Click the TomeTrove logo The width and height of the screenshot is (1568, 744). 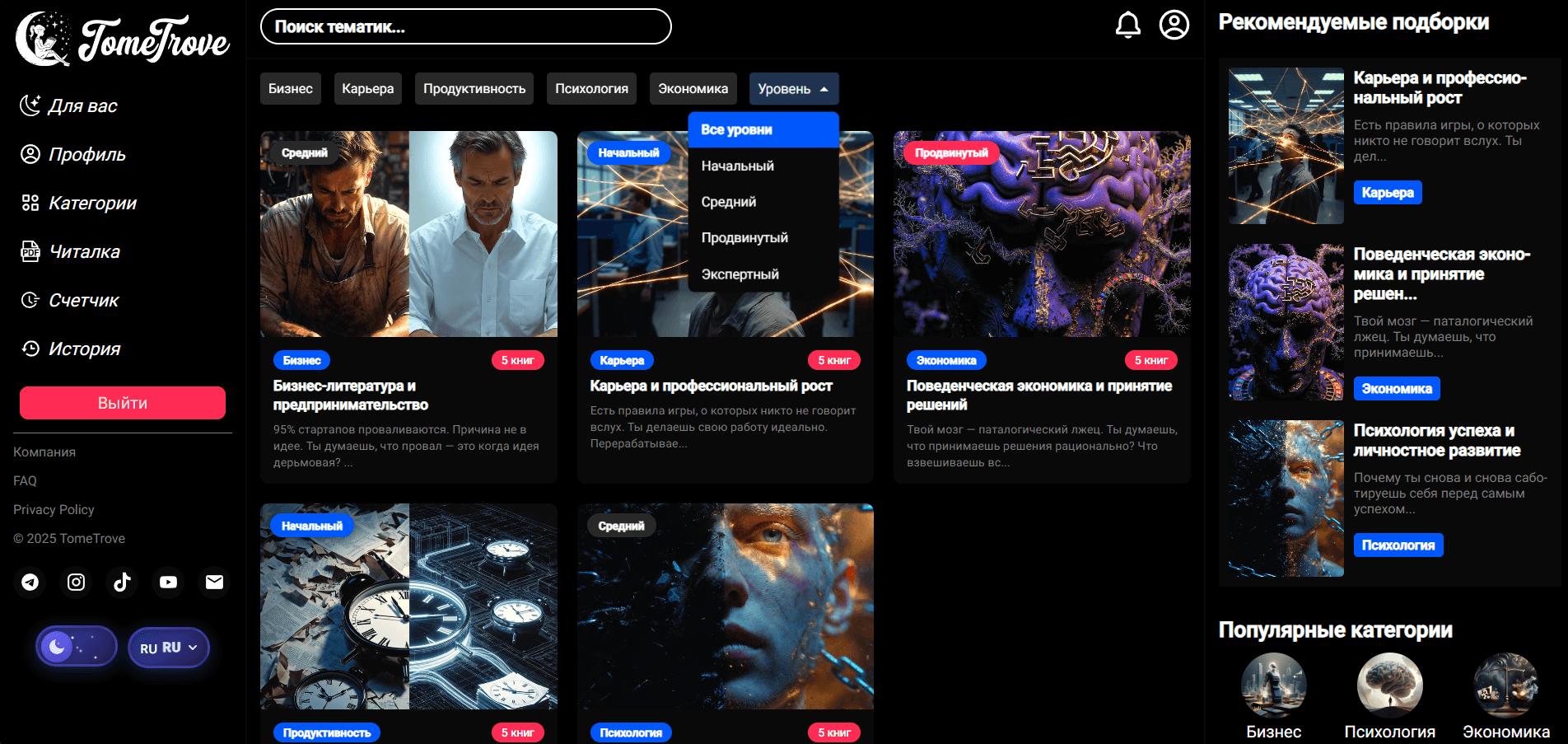(122, 39)
